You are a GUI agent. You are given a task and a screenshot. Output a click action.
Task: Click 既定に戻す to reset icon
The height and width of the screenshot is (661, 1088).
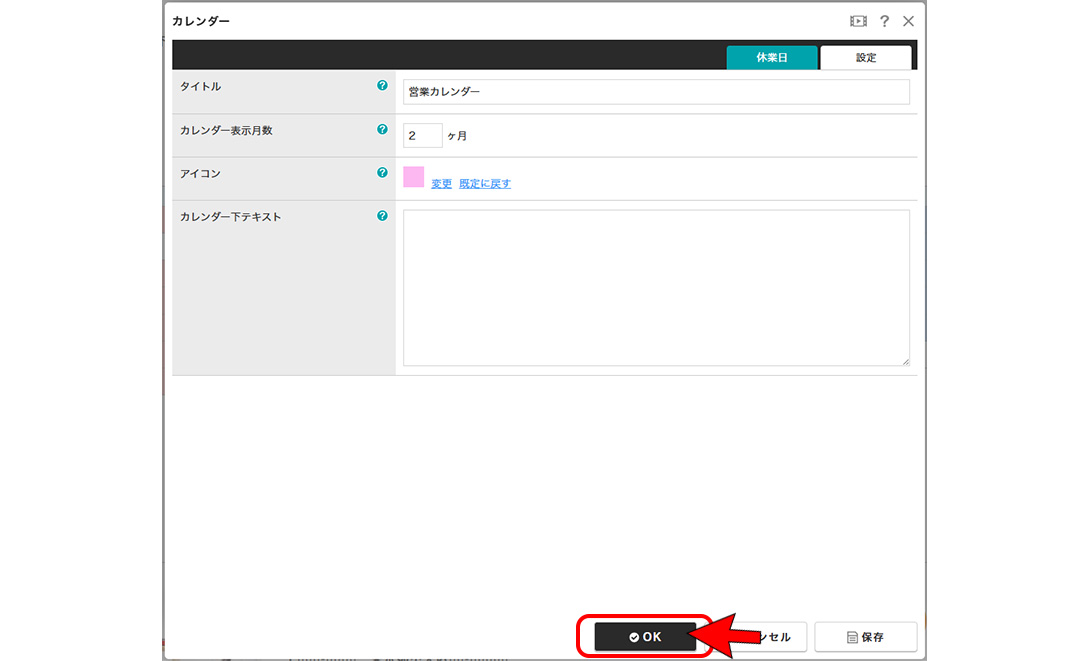point(485,184)
